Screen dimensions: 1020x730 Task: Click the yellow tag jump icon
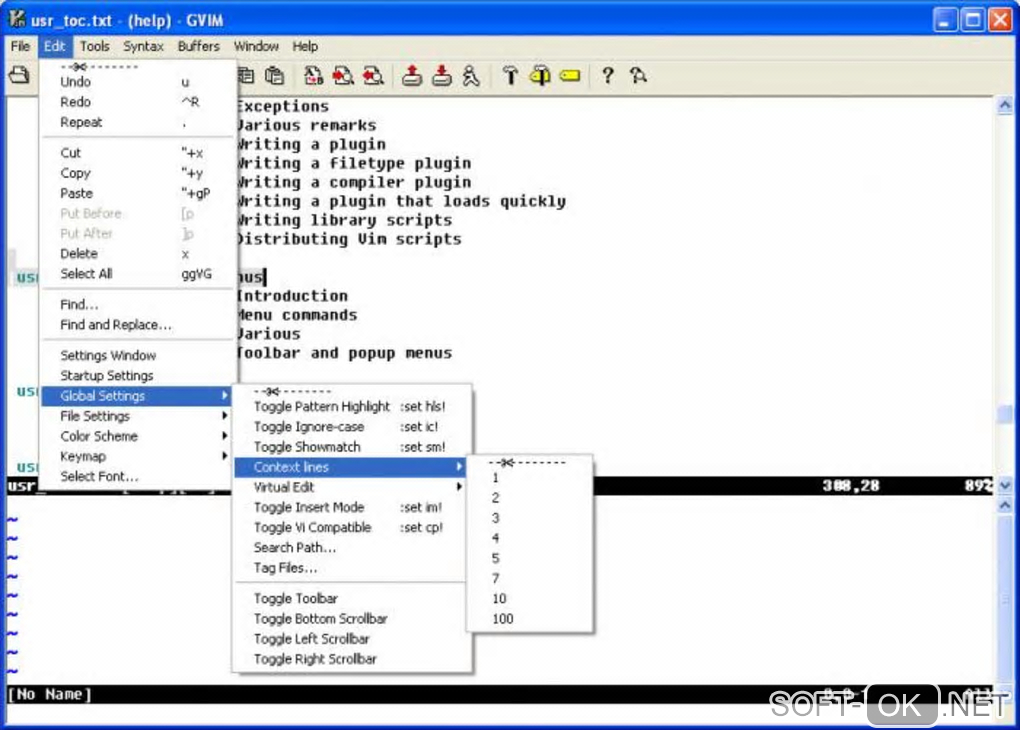[x=570, y=76]
